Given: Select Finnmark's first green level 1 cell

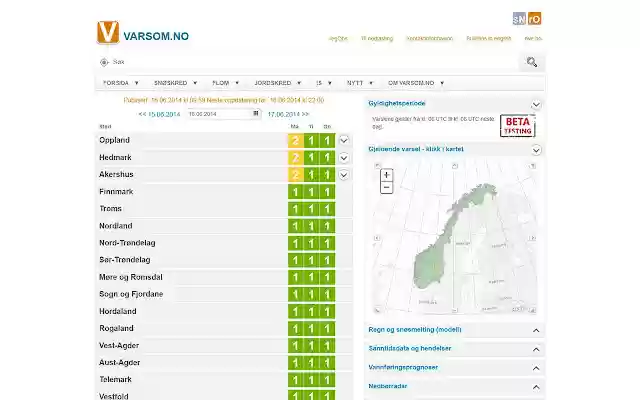Looking at the screenshot, I should pyautogui.click(x=296, y=192).
